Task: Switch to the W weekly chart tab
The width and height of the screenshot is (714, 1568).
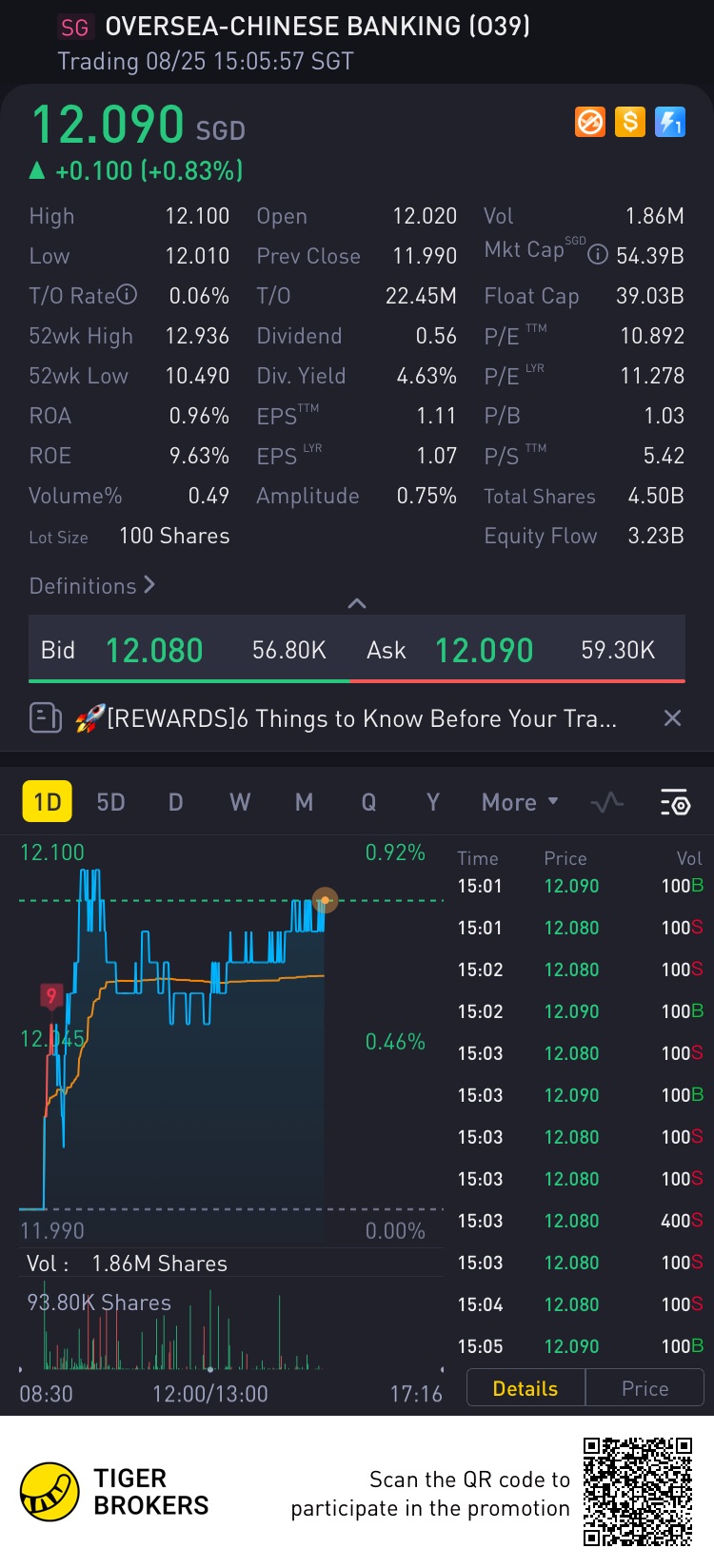Action: pyautogui.click(x=240, y=802)
